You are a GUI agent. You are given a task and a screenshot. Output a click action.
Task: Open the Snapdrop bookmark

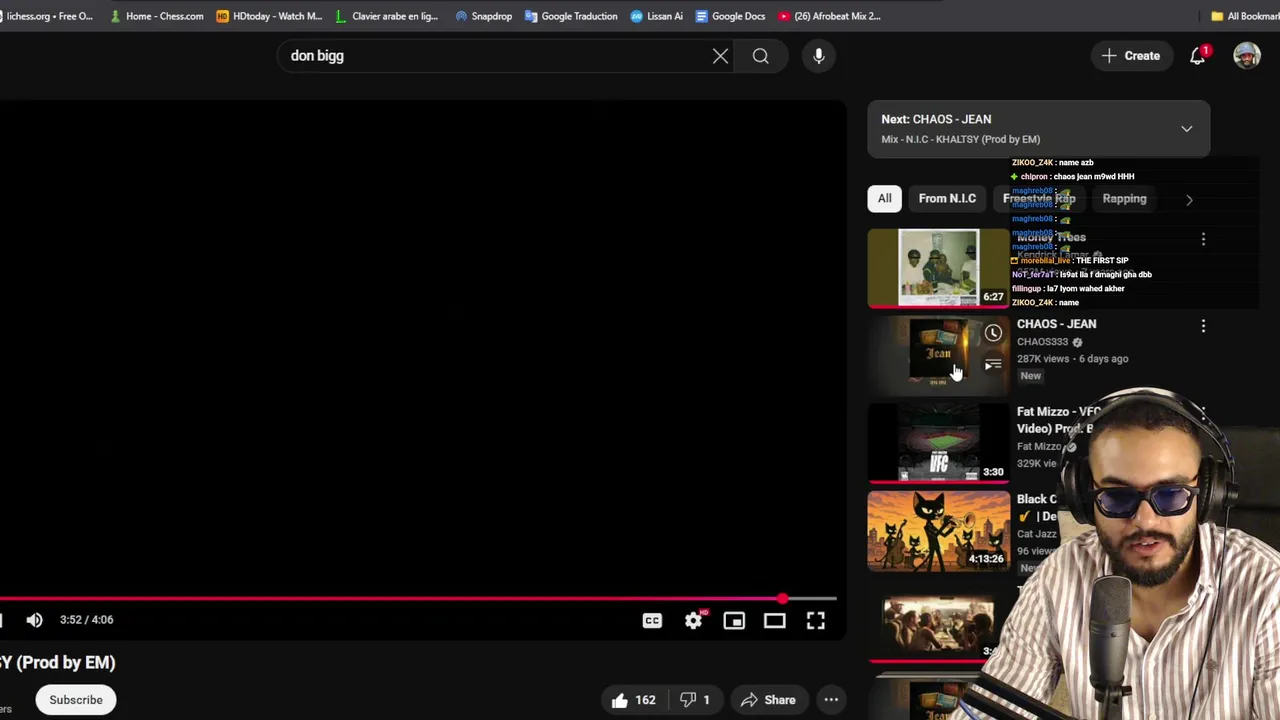point(483,16)
